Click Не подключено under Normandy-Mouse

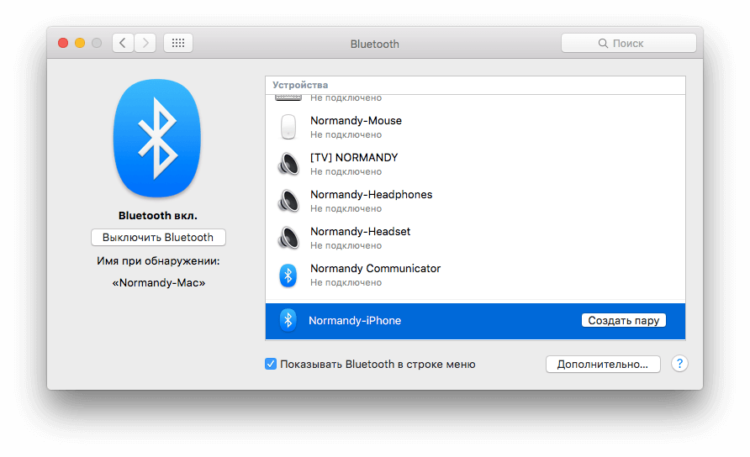[346, 135]
